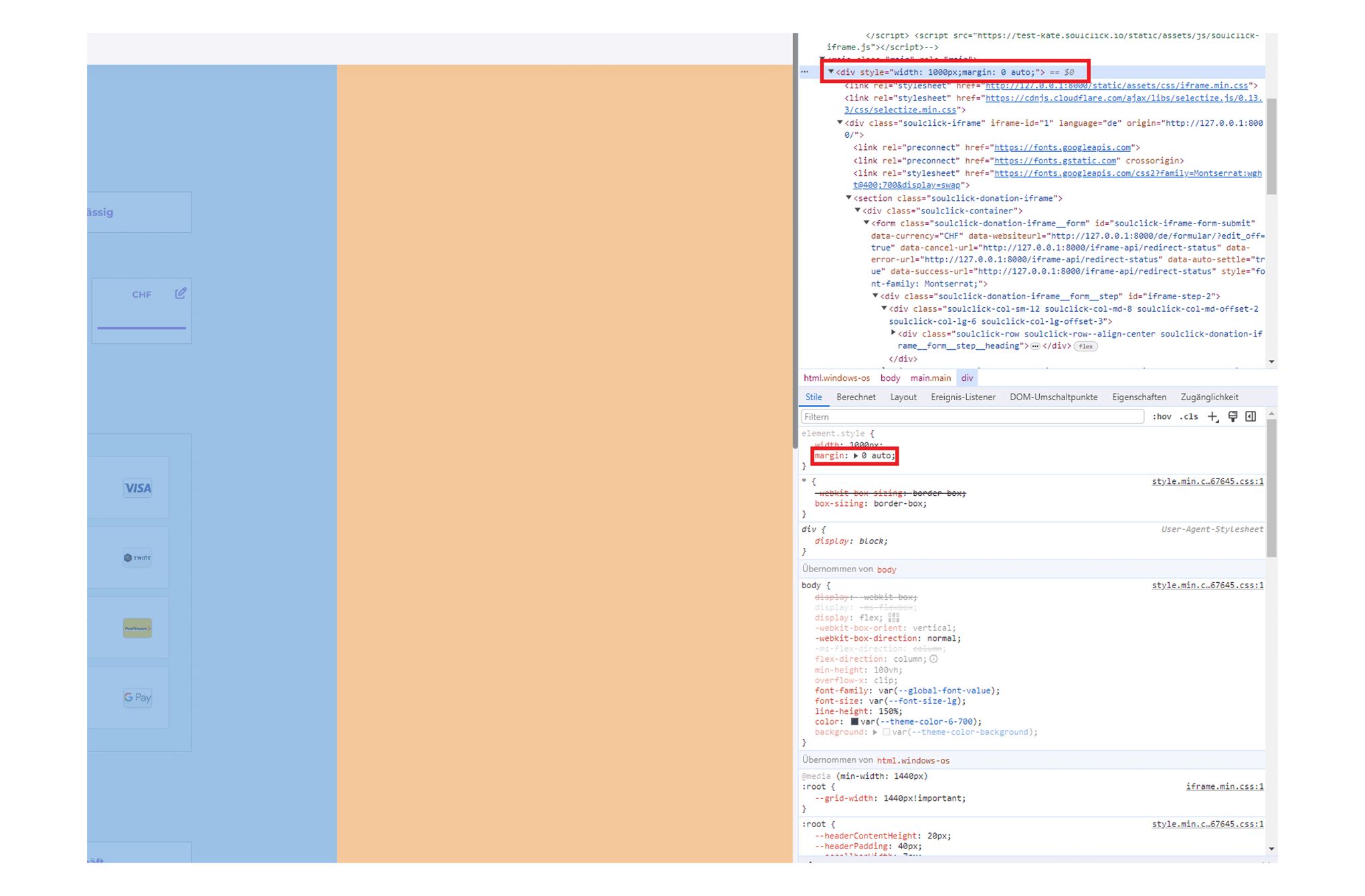
Task: Open the iframe.min.css source link
Action: coord(1224,787)
